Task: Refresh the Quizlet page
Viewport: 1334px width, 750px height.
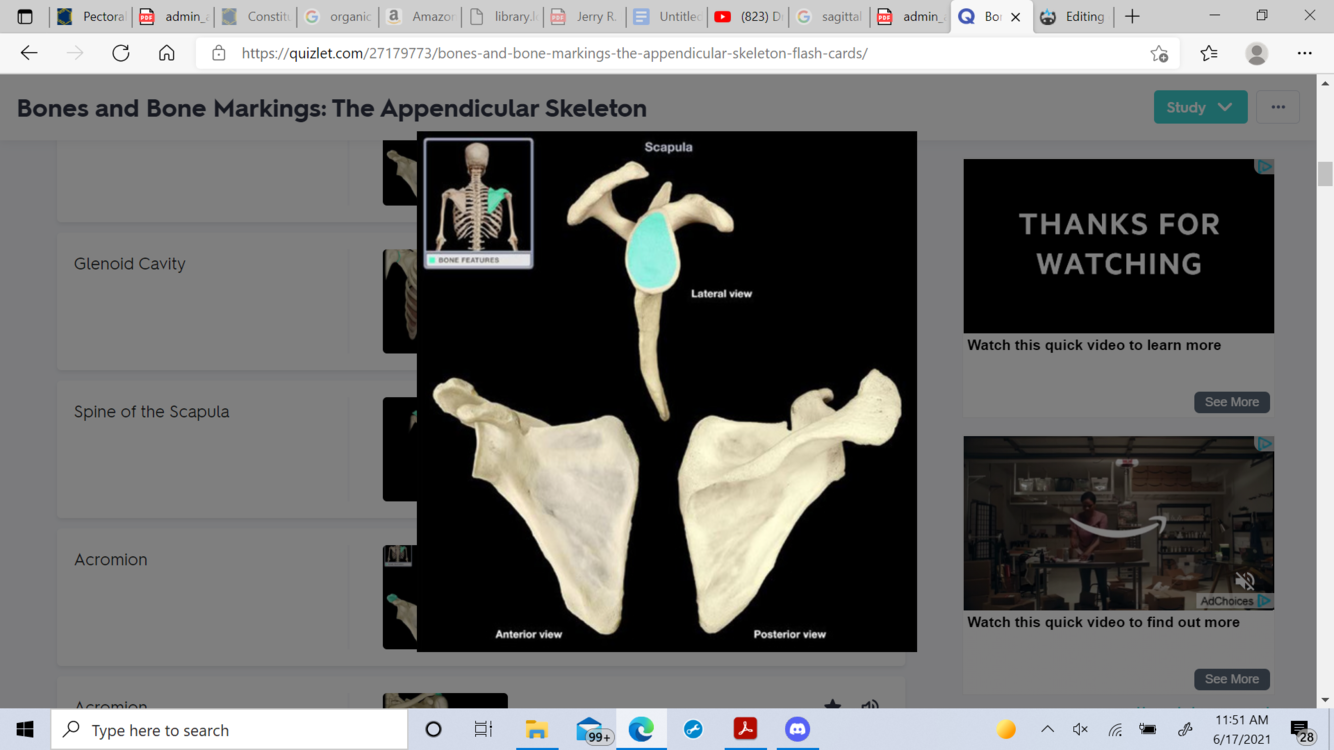Action: [121, 53]
